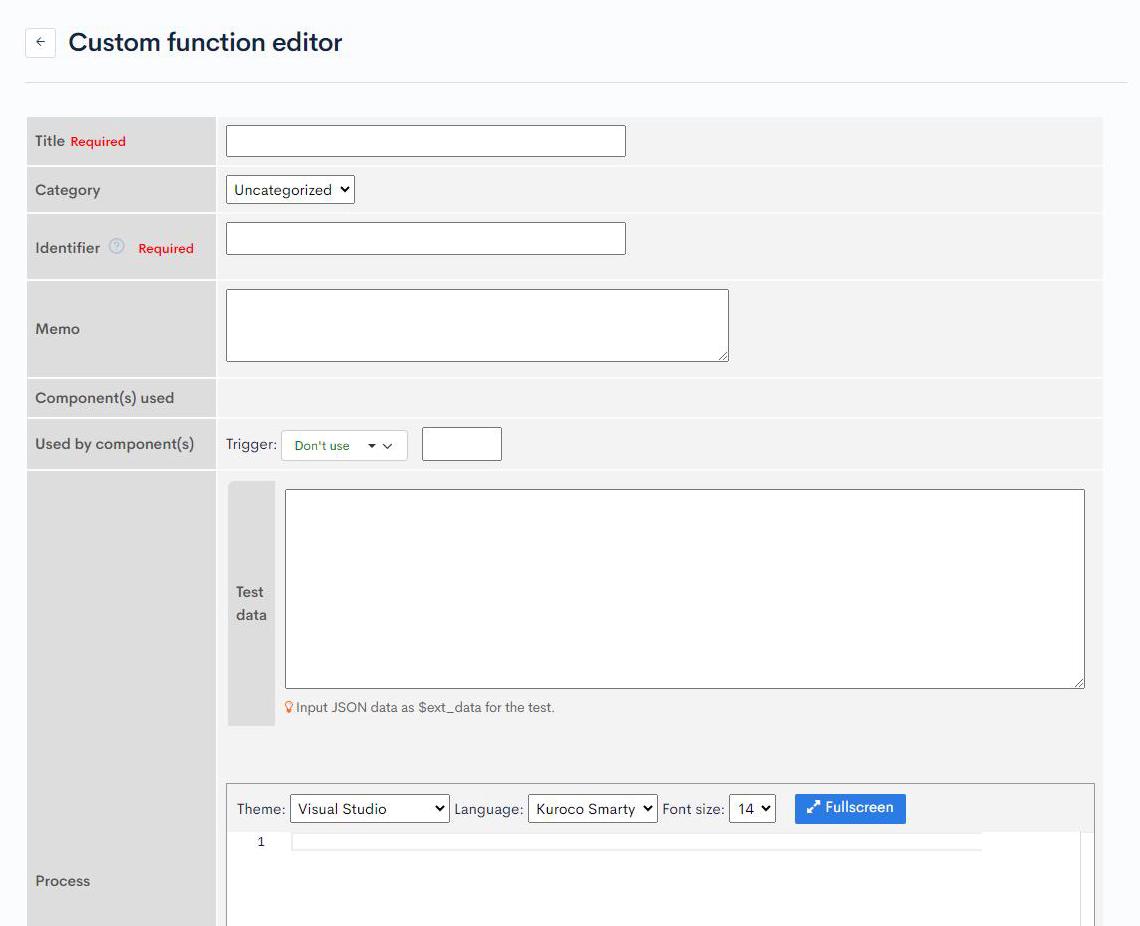The image size is (1140, 926).
Task: Open the Language dropdown set to Kuroco Smarty
Action: point(592,808)
